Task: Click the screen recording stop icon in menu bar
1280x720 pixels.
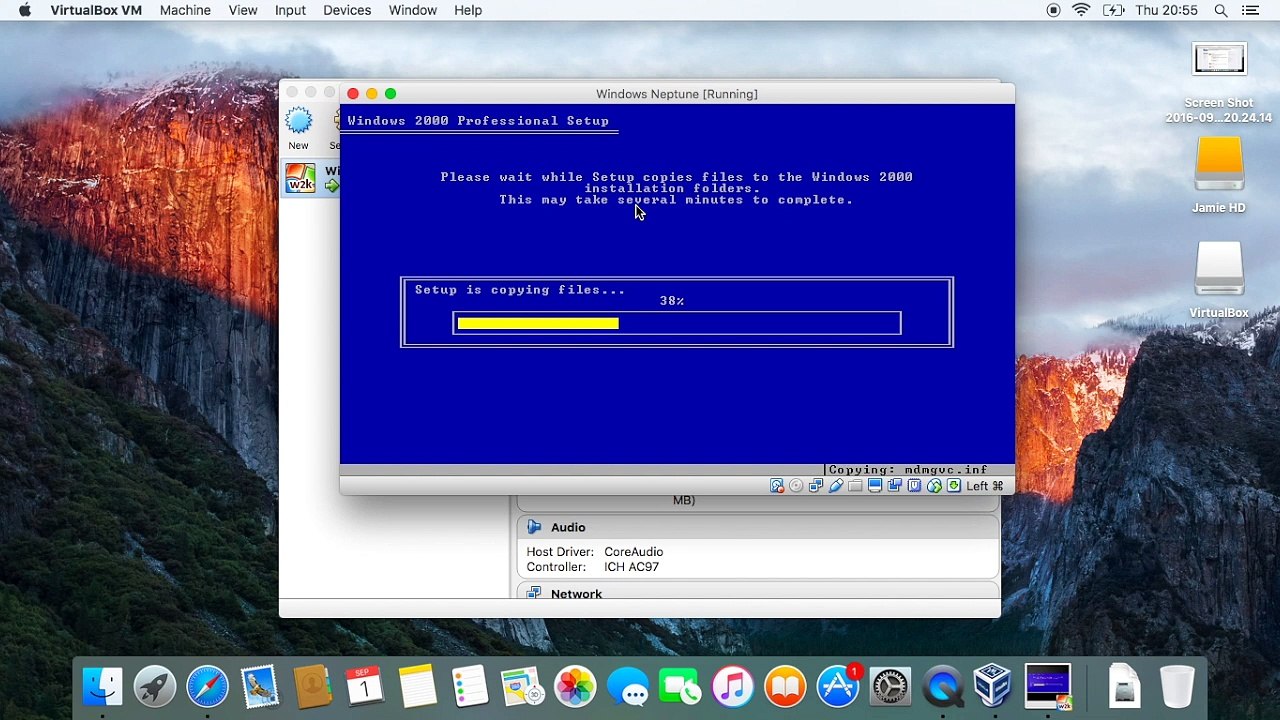Action: pyautogui.click(x=1053, y=10)
